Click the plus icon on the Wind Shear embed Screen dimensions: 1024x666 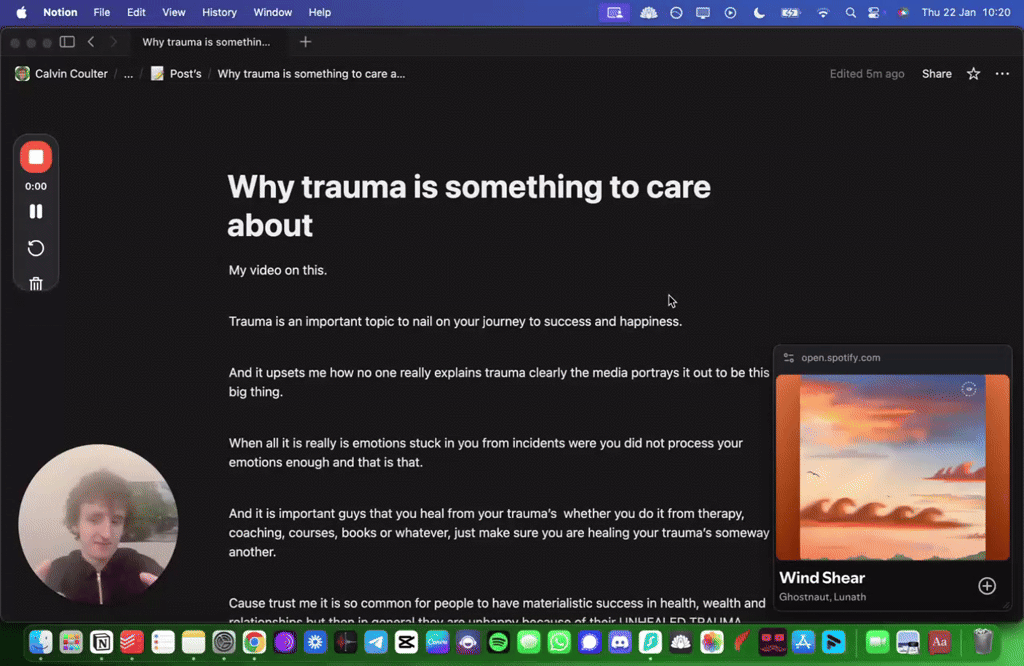tap(987, 586)
